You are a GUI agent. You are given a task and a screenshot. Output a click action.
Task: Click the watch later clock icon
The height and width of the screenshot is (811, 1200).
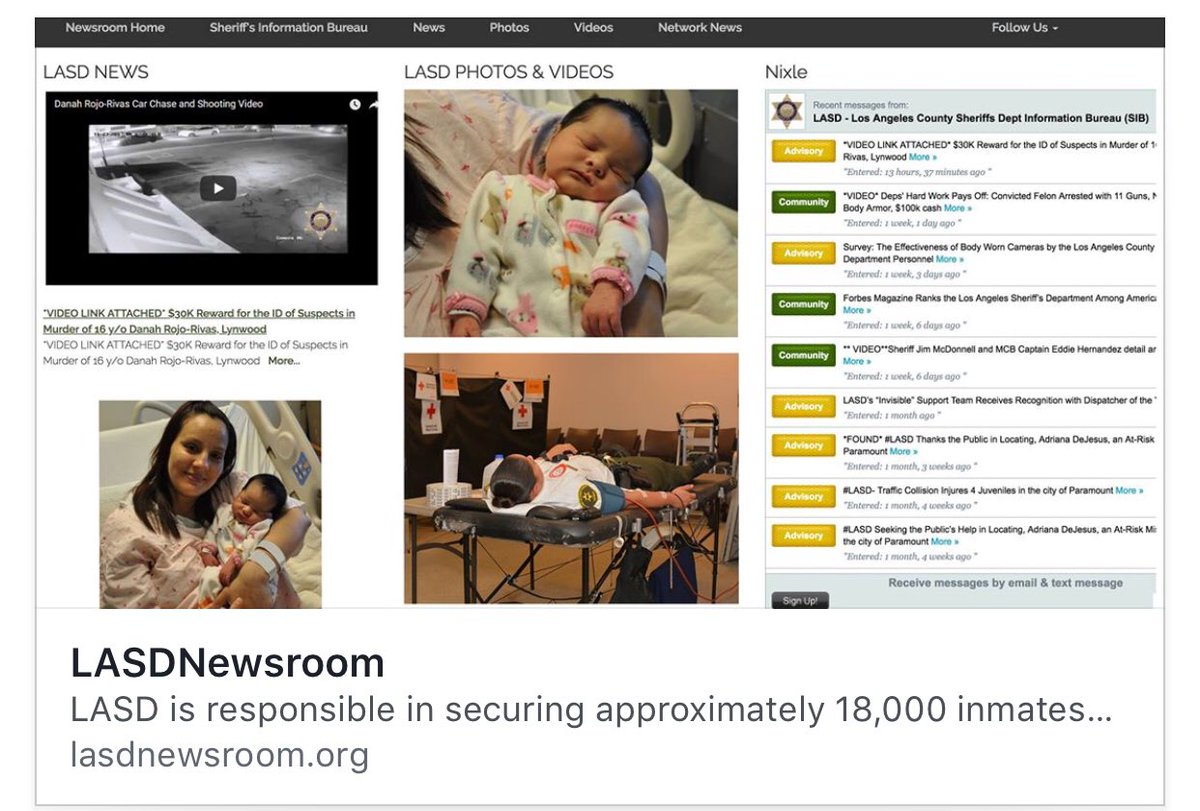tap(354, 104)
